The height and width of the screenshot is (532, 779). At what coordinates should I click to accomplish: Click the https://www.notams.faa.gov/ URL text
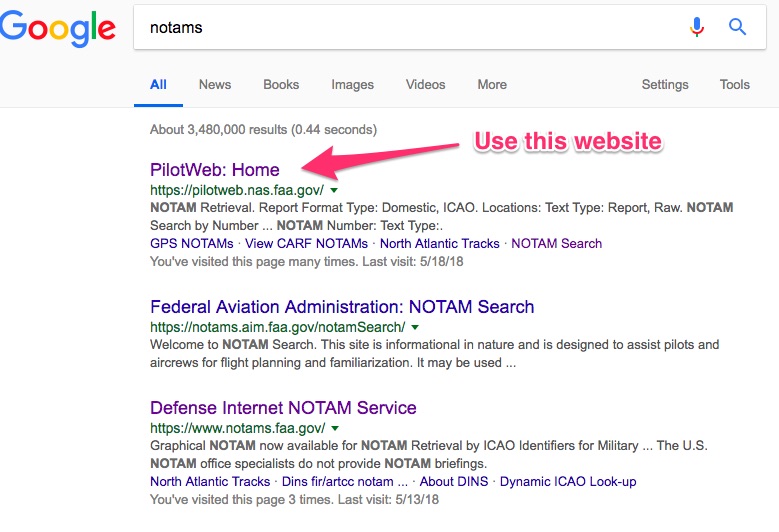[x=237, y=428]
